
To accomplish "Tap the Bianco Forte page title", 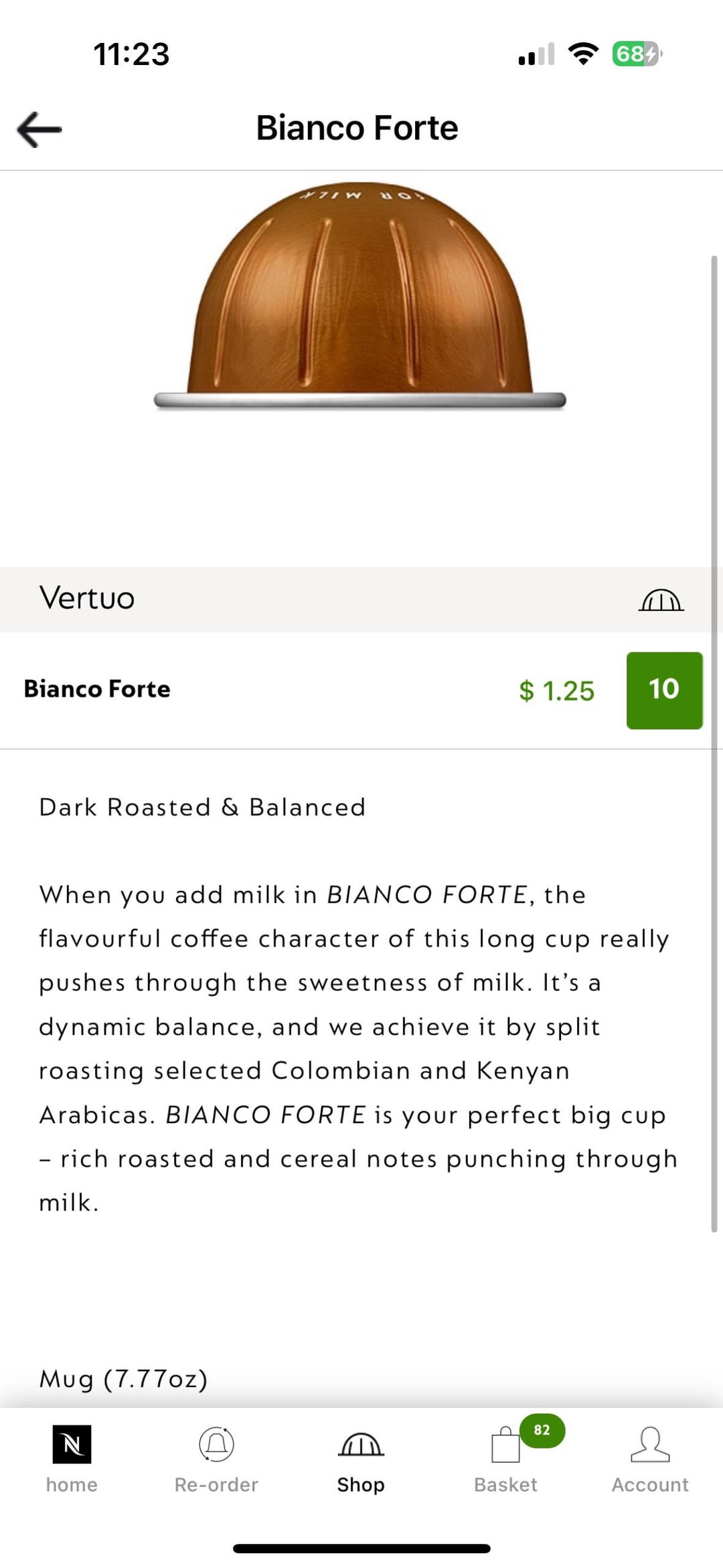I will [357, 128].
